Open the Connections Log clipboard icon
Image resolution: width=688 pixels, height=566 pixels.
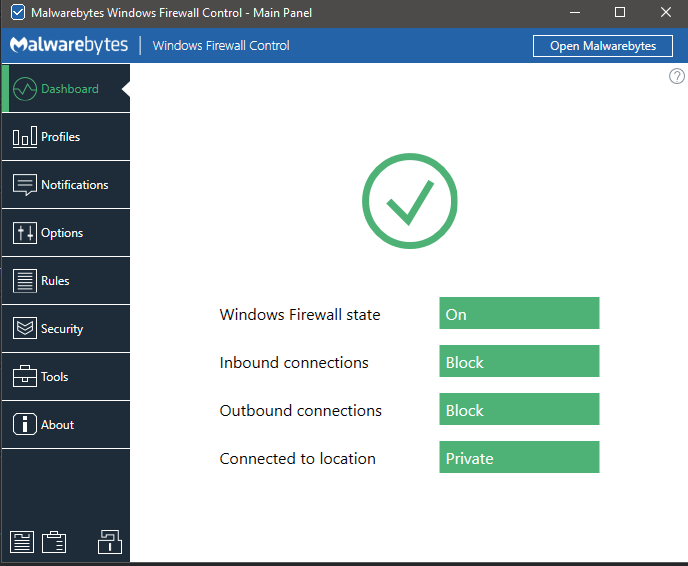pos(54,542)
